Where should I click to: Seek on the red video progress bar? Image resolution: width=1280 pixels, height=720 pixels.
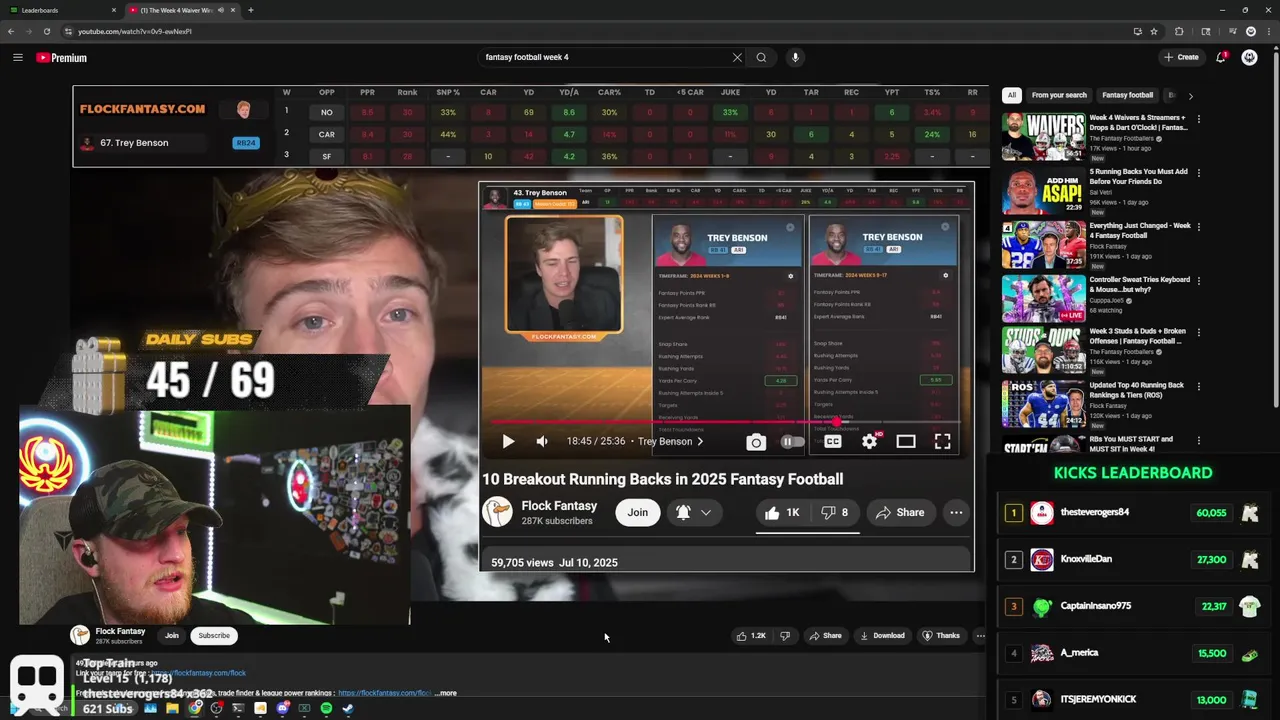(x=727, y=422)
